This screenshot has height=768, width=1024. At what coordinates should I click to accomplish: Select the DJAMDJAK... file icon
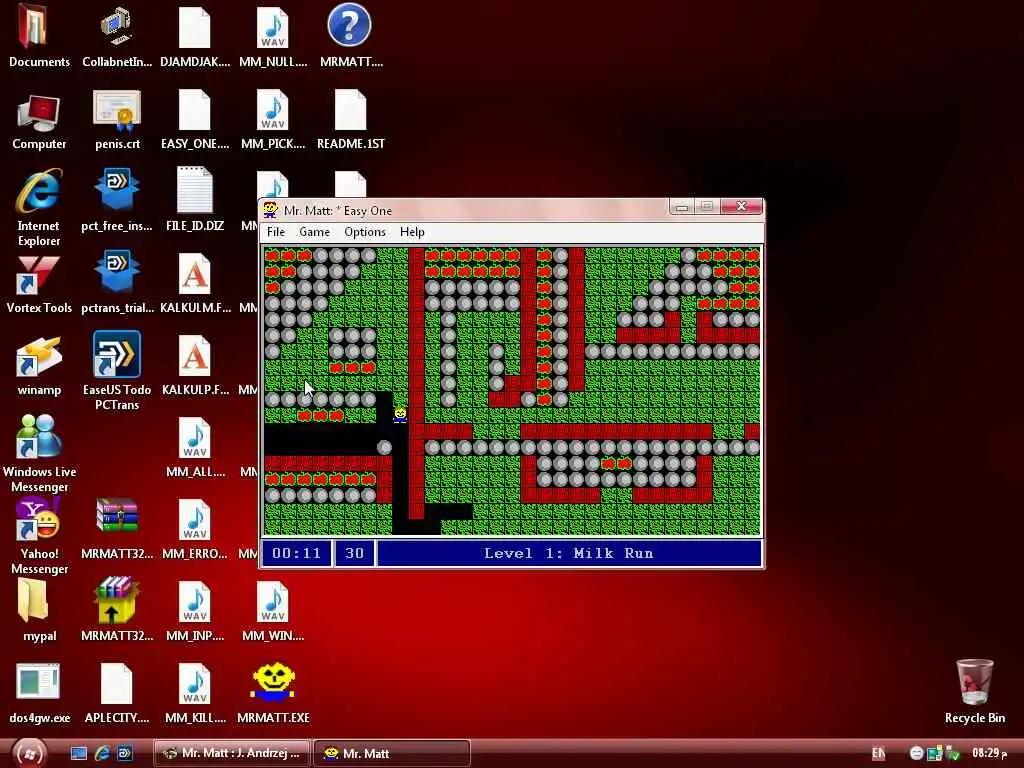(195, 36)
